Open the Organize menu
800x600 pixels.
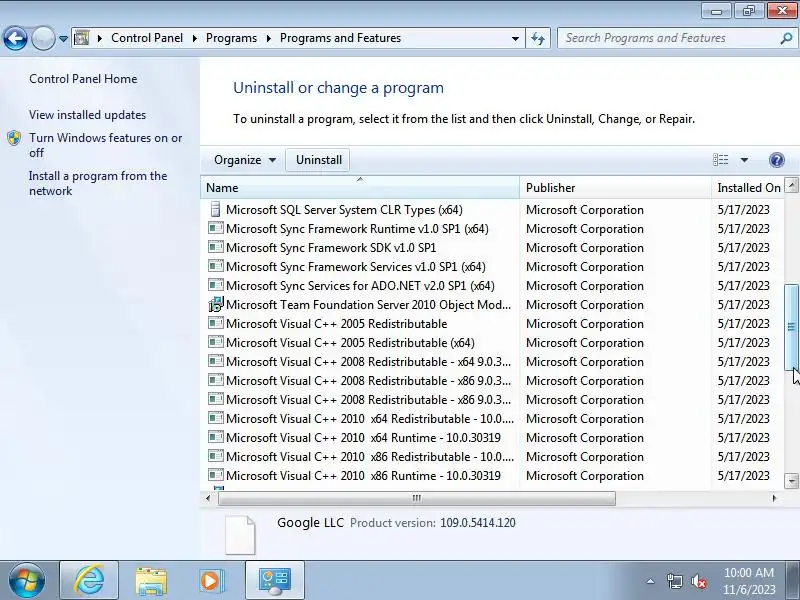click(245, 160)
